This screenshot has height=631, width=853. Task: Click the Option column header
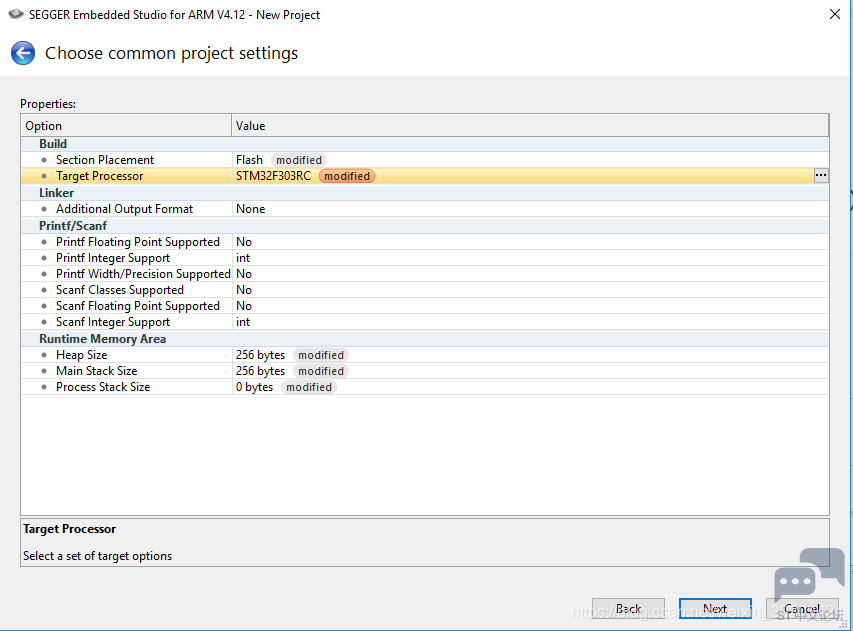pyautogui.click(x=126, y=126)
